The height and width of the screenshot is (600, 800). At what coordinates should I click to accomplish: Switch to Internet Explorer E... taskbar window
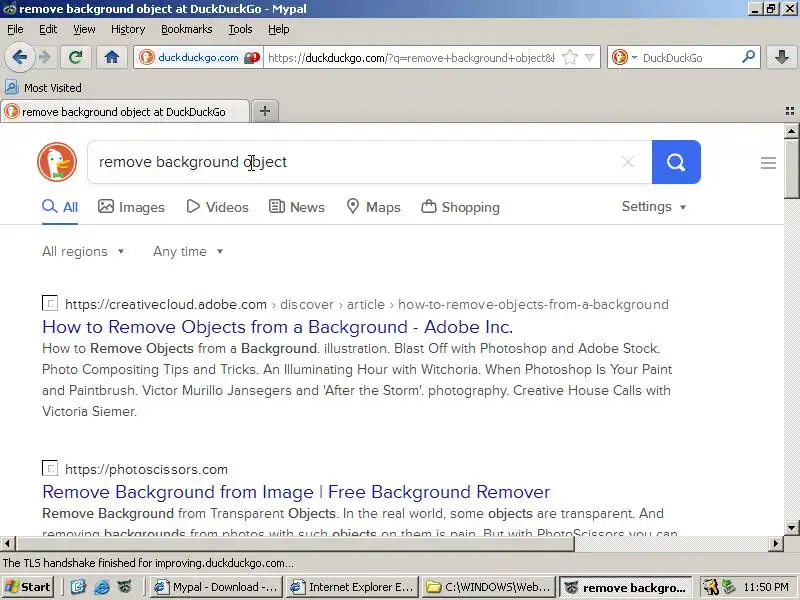[352, 587]
